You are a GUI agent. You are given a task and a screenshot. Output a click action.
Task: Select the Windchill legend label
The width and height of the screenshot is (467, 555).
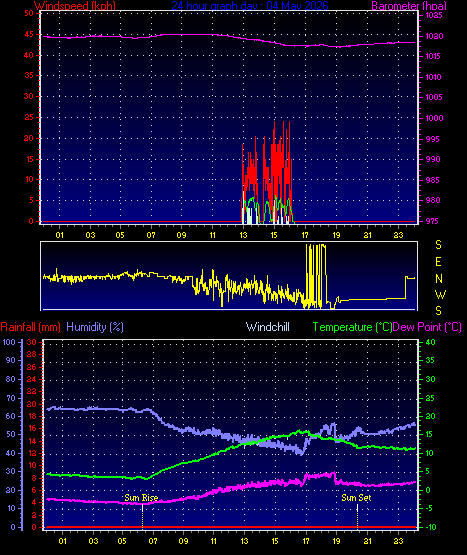pyautogui.click(x=268, y=327)
